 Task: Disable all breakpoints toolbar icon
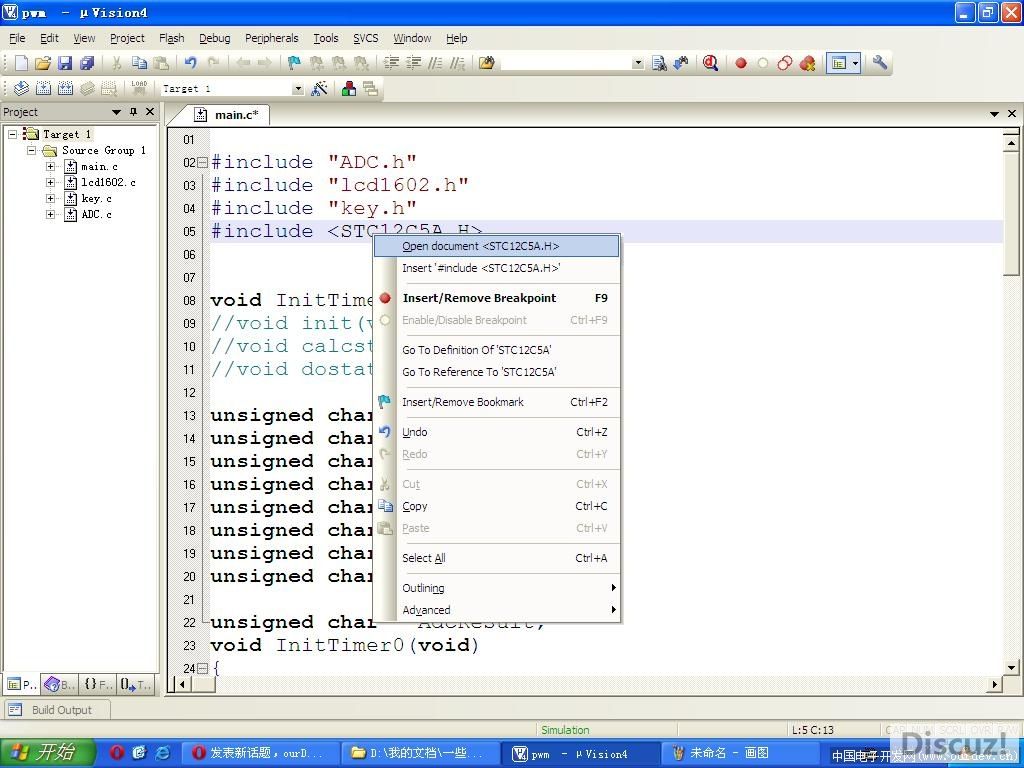pyautogui.click(x=785, y=63)
